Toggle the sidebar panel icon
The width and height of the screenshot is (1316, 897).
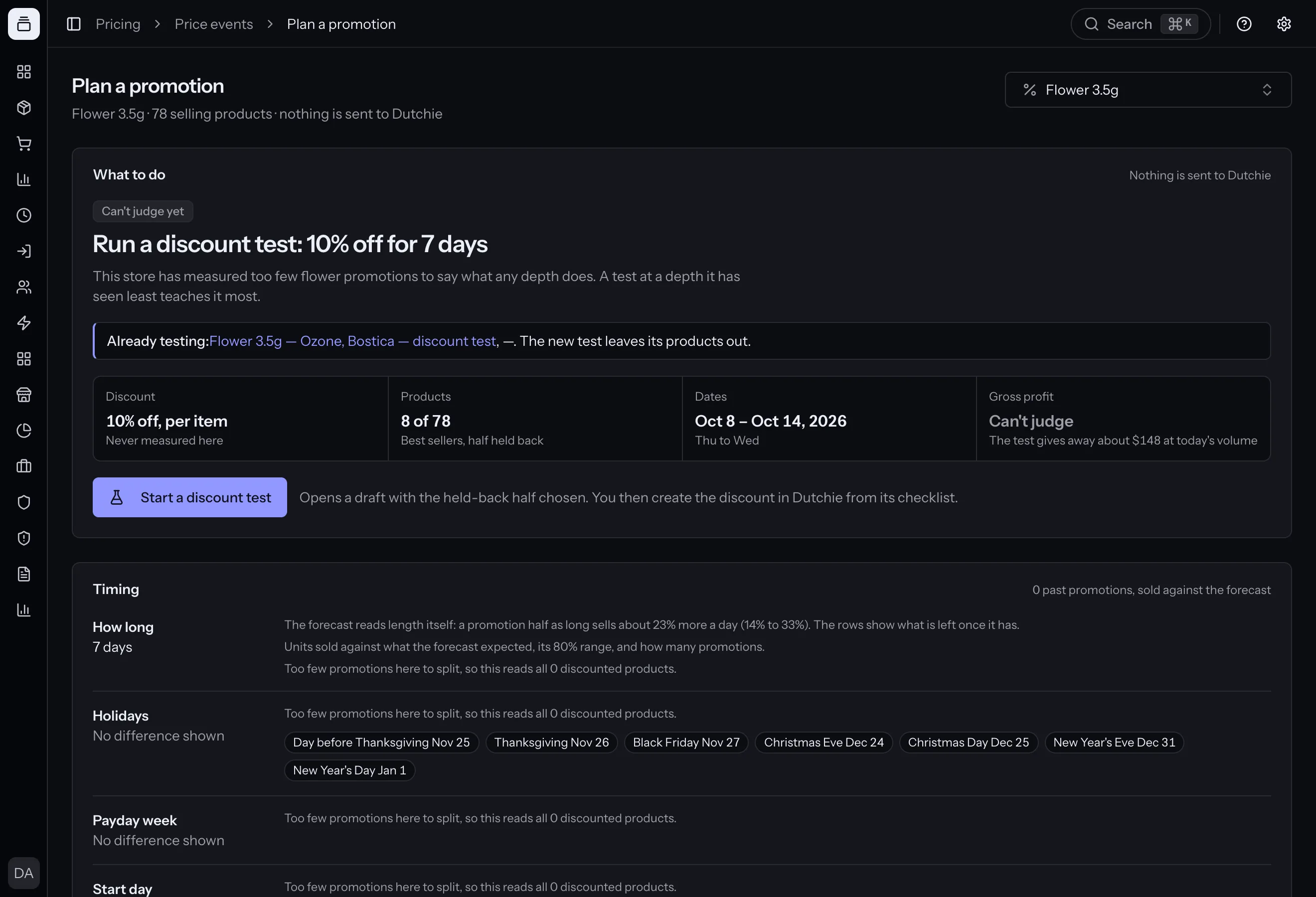tap(74, 24)
